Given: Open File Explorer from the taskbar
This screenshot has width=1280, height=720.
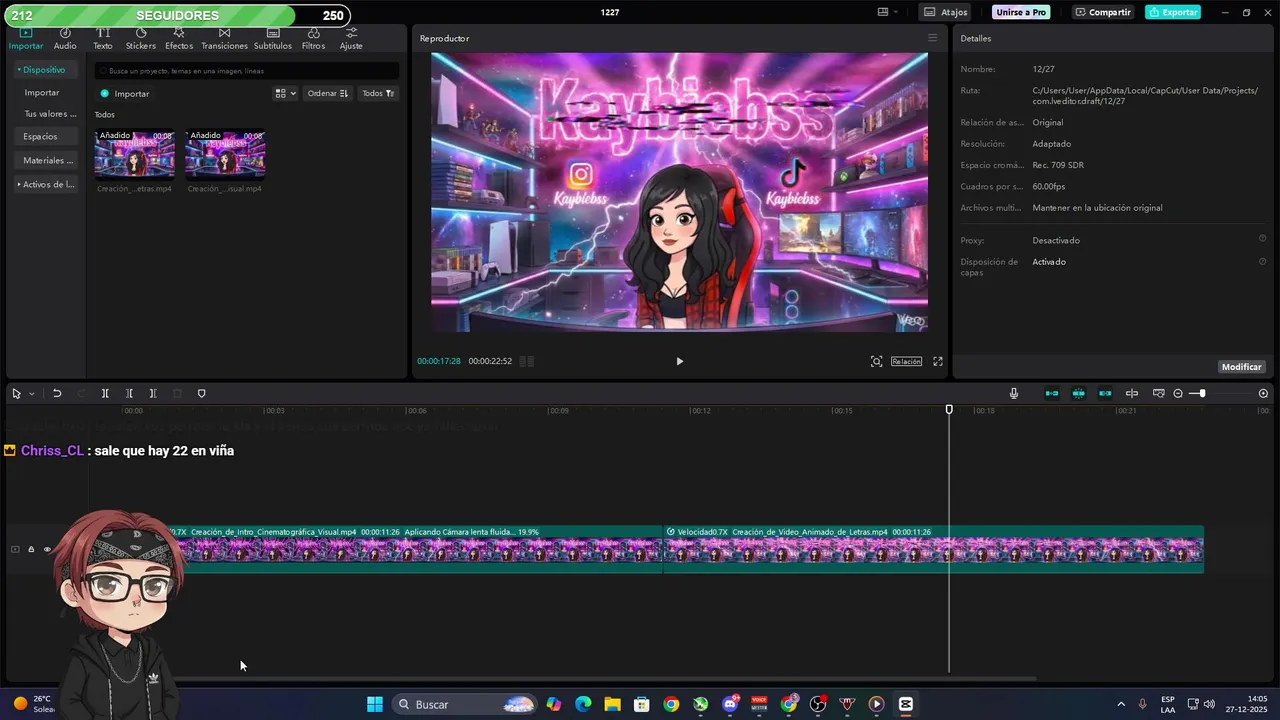Looking at the screenshot, I should click(x=612, y=704).
